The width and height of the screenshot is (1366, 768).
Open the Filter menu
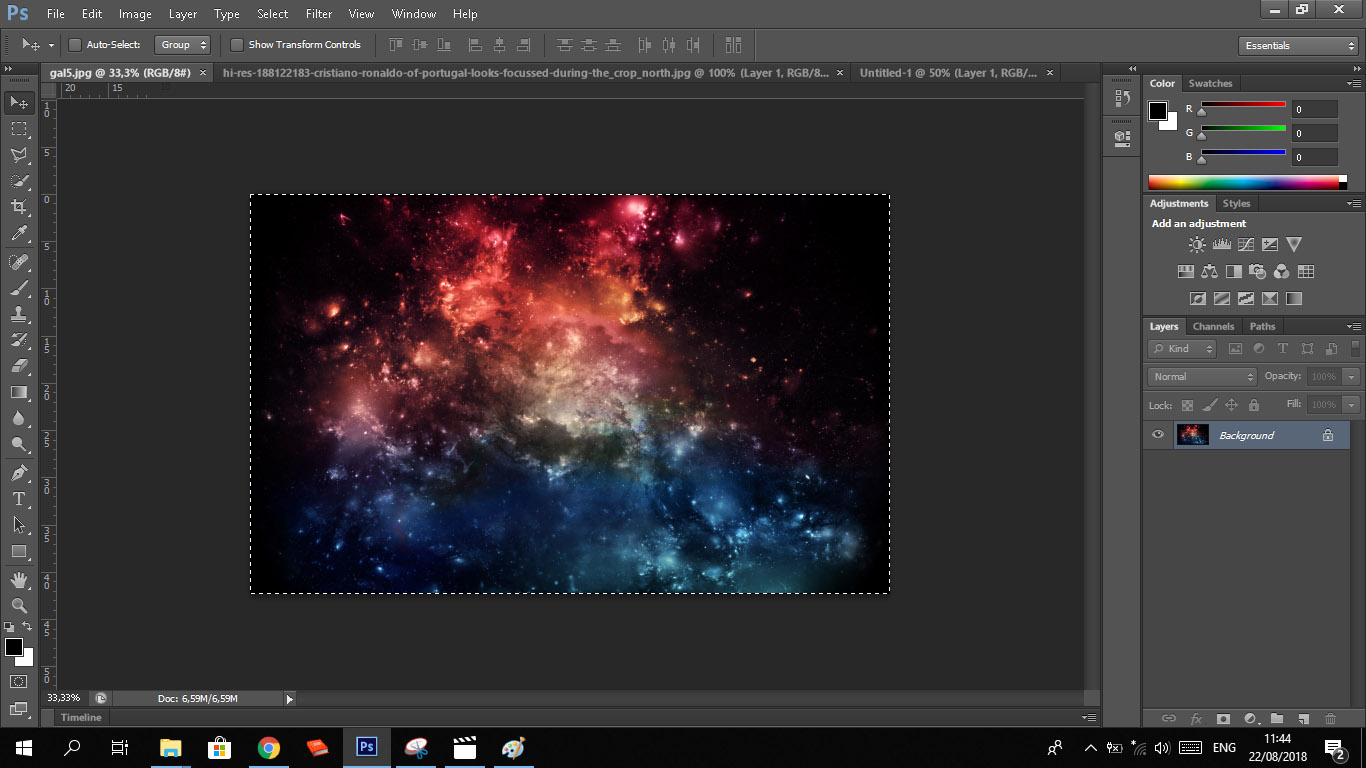319,14
